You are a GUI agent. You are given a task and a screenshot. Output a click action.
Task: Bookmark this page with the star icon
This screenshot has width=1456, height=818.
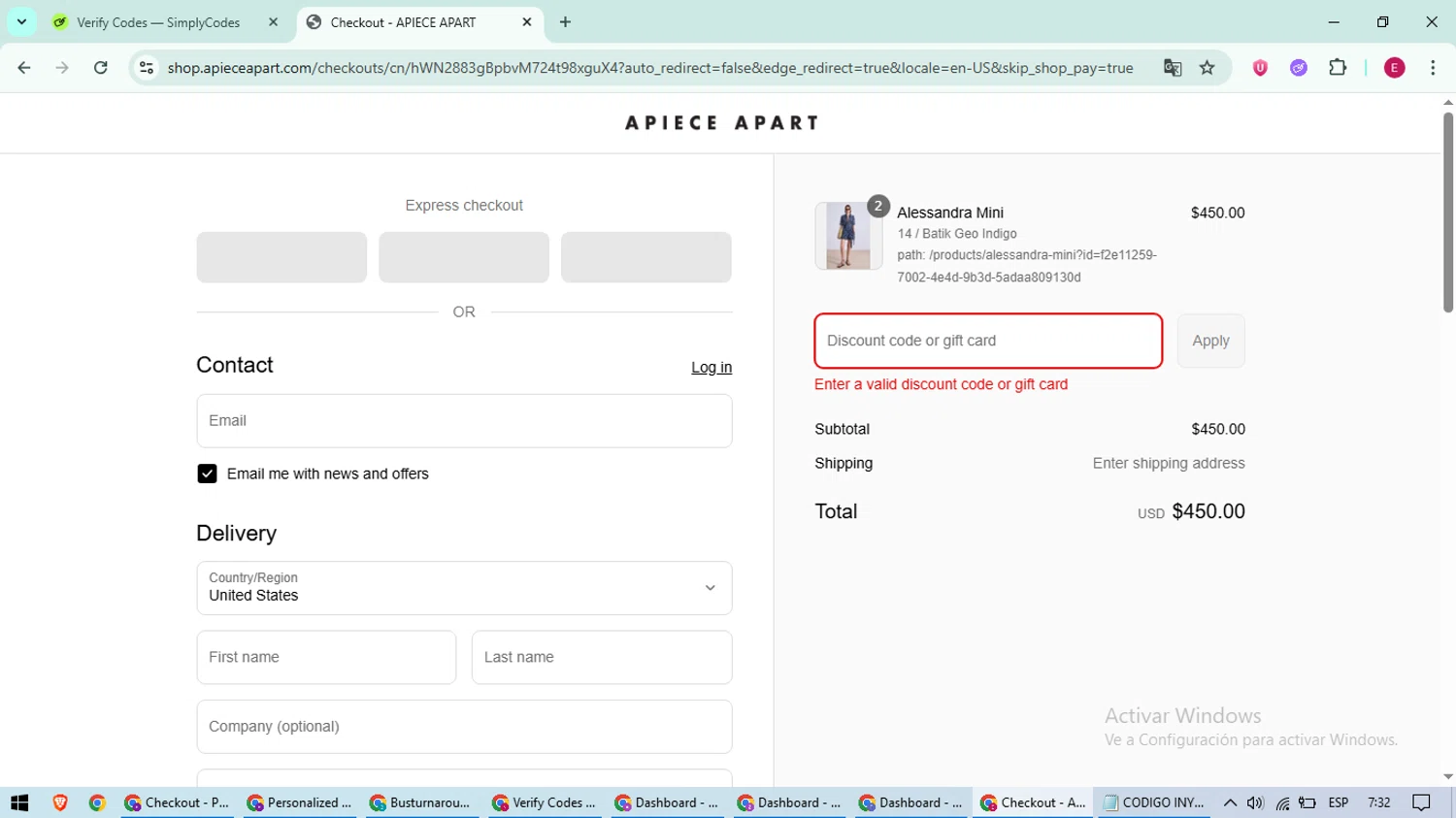1208,68
